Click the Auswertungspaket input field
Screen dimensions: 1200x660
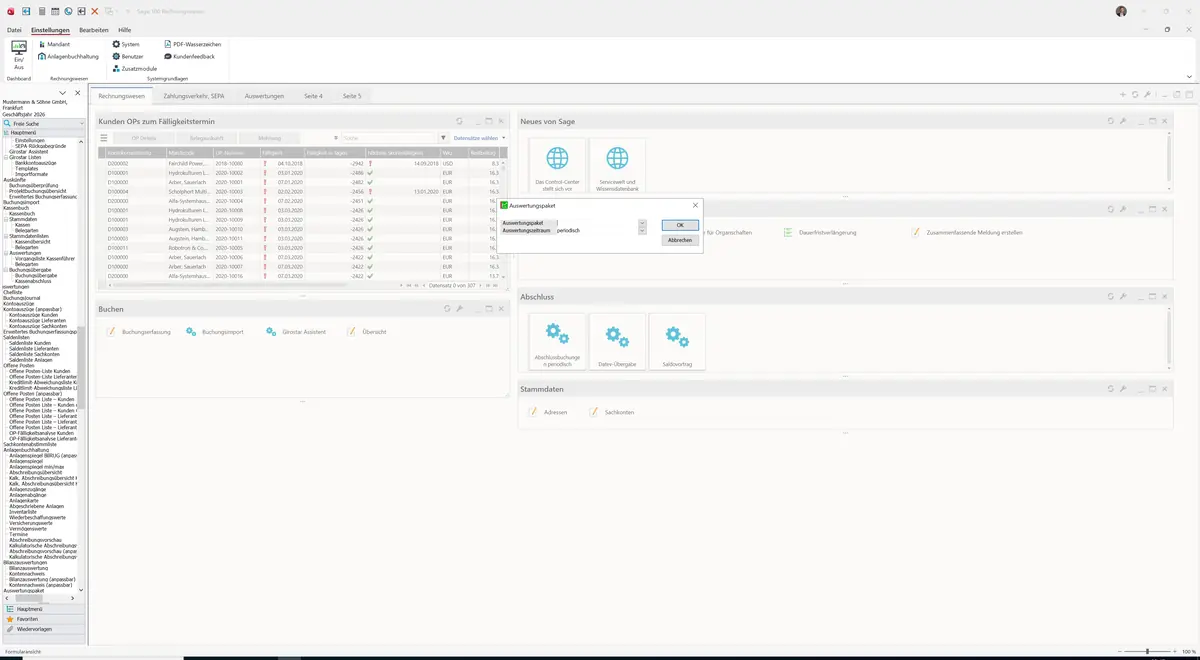(597, 223)
